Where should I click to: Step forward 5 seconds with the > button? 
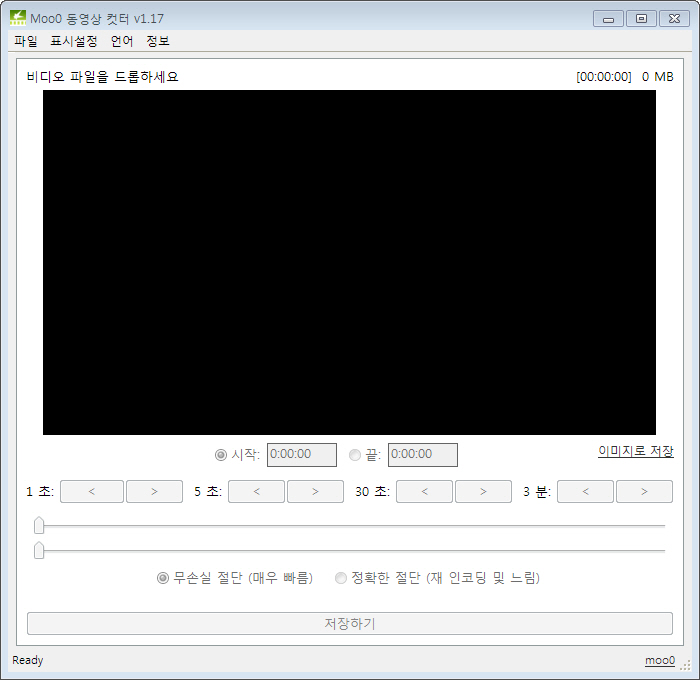315,492
